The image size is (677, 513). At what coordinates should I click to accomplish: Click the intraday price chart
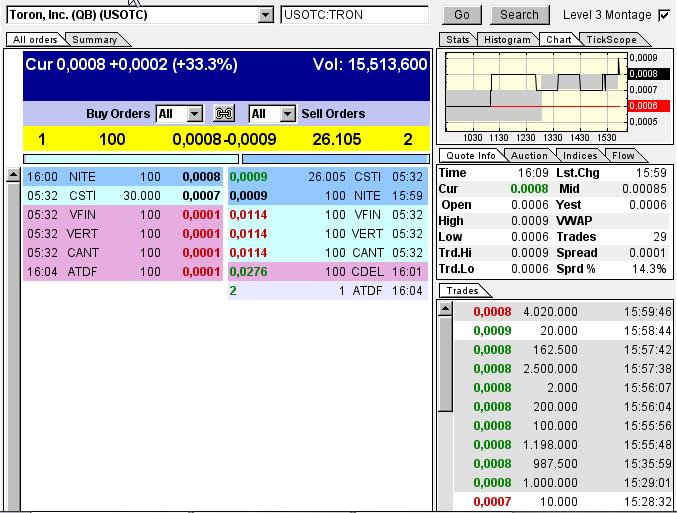[x=536, y=92]
